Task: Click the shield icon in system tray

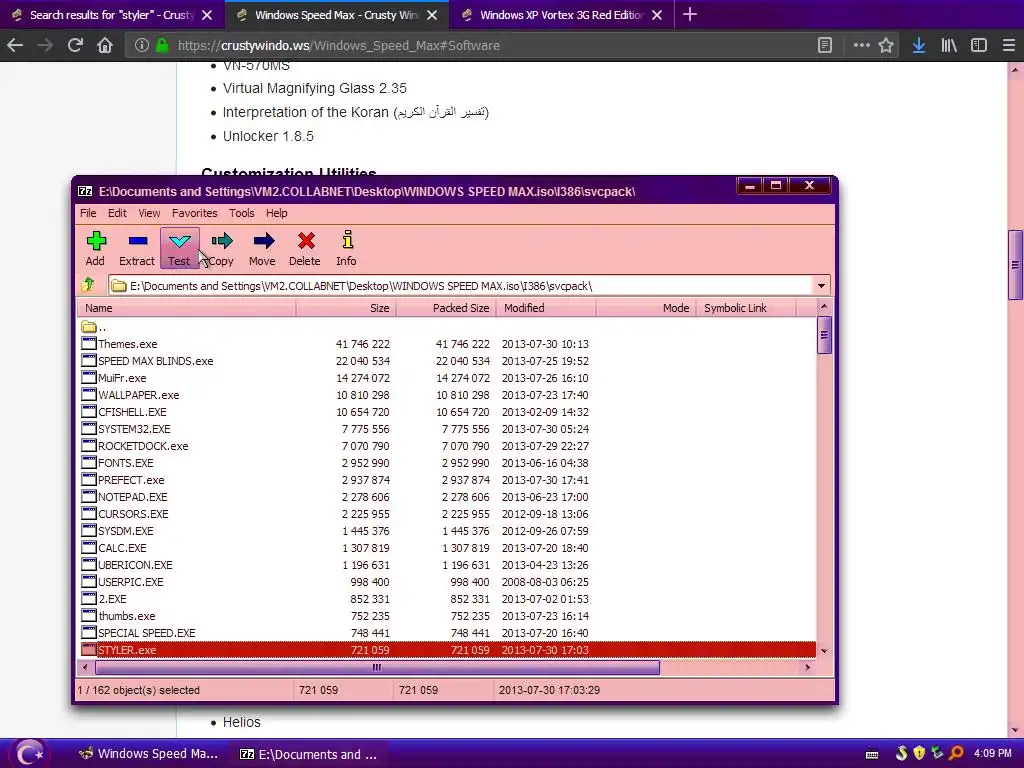Action: point(919,753)
